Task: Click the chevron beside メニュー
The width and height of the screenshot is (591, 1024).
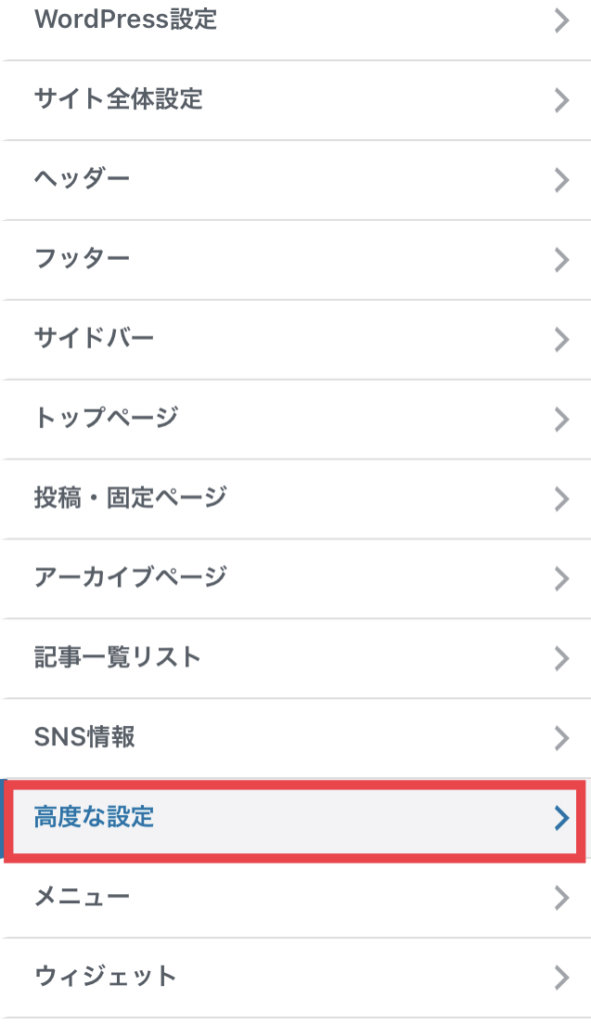Action: click(562, 898)
